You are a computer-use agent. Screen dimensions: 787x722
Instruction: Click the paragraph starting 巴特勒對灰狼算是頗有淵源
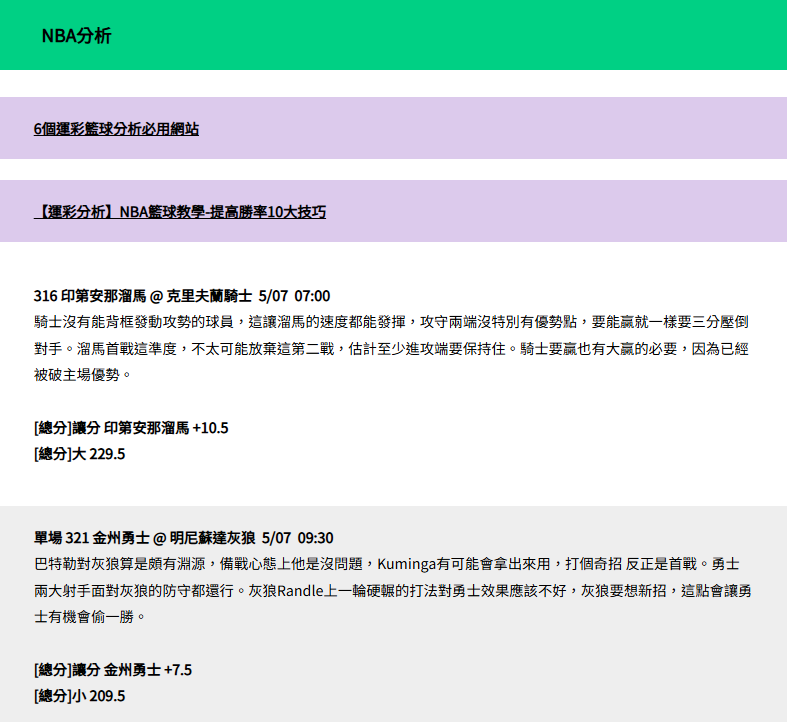[x=392, y=590]
